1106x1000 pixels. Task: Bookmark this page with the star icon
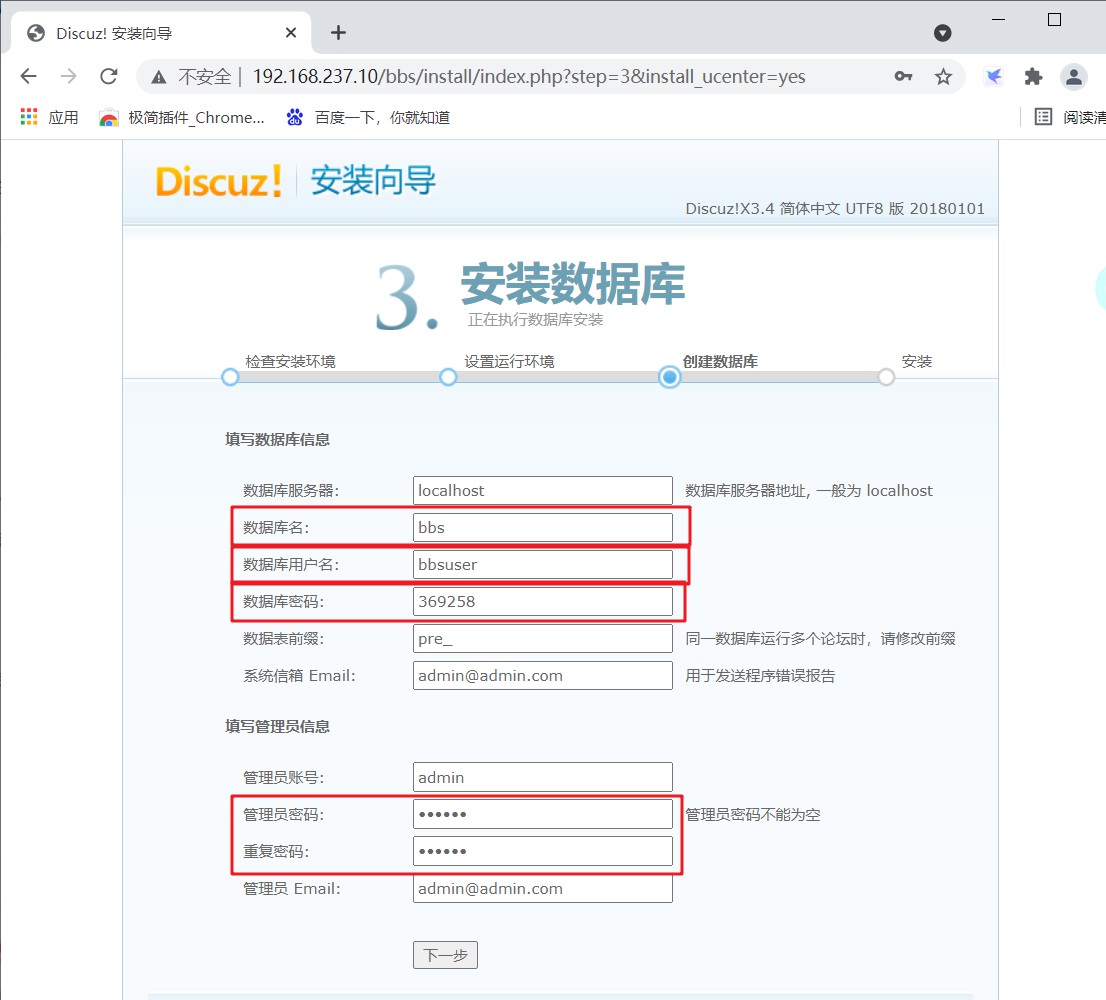[943, 76]
